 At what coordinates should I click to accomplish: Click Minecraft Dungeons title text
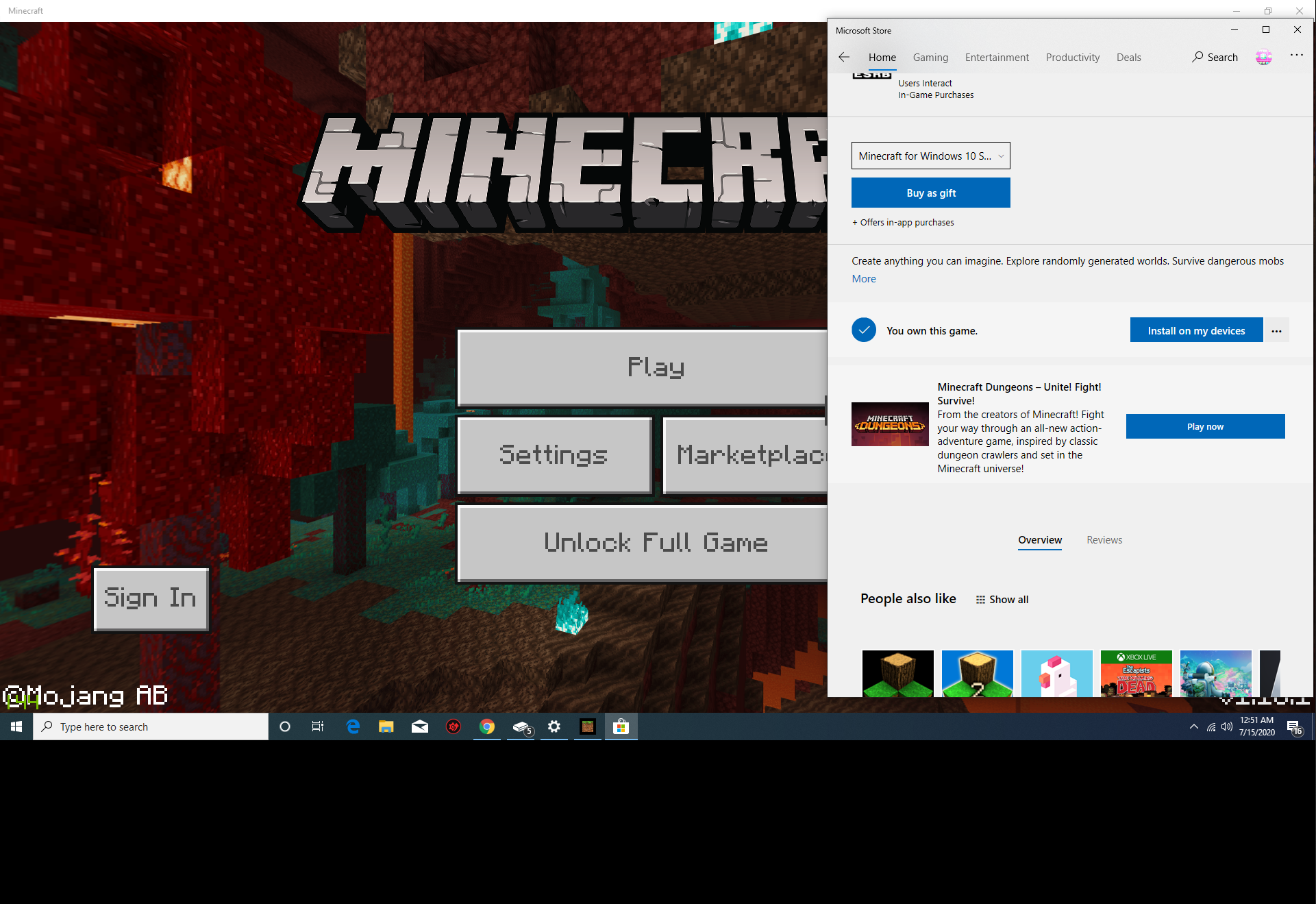tap(1019, 393)
